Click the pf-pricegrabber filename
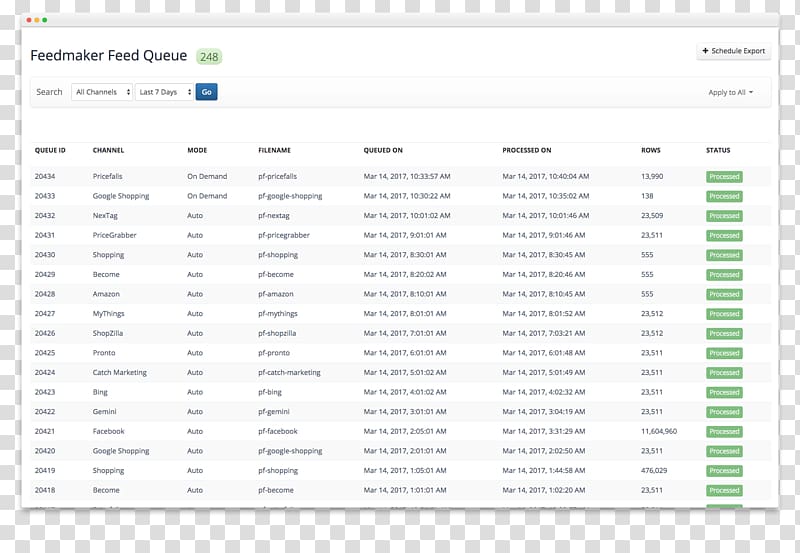The width and height of the screenshot is (800, 553). tap(284, 235)
